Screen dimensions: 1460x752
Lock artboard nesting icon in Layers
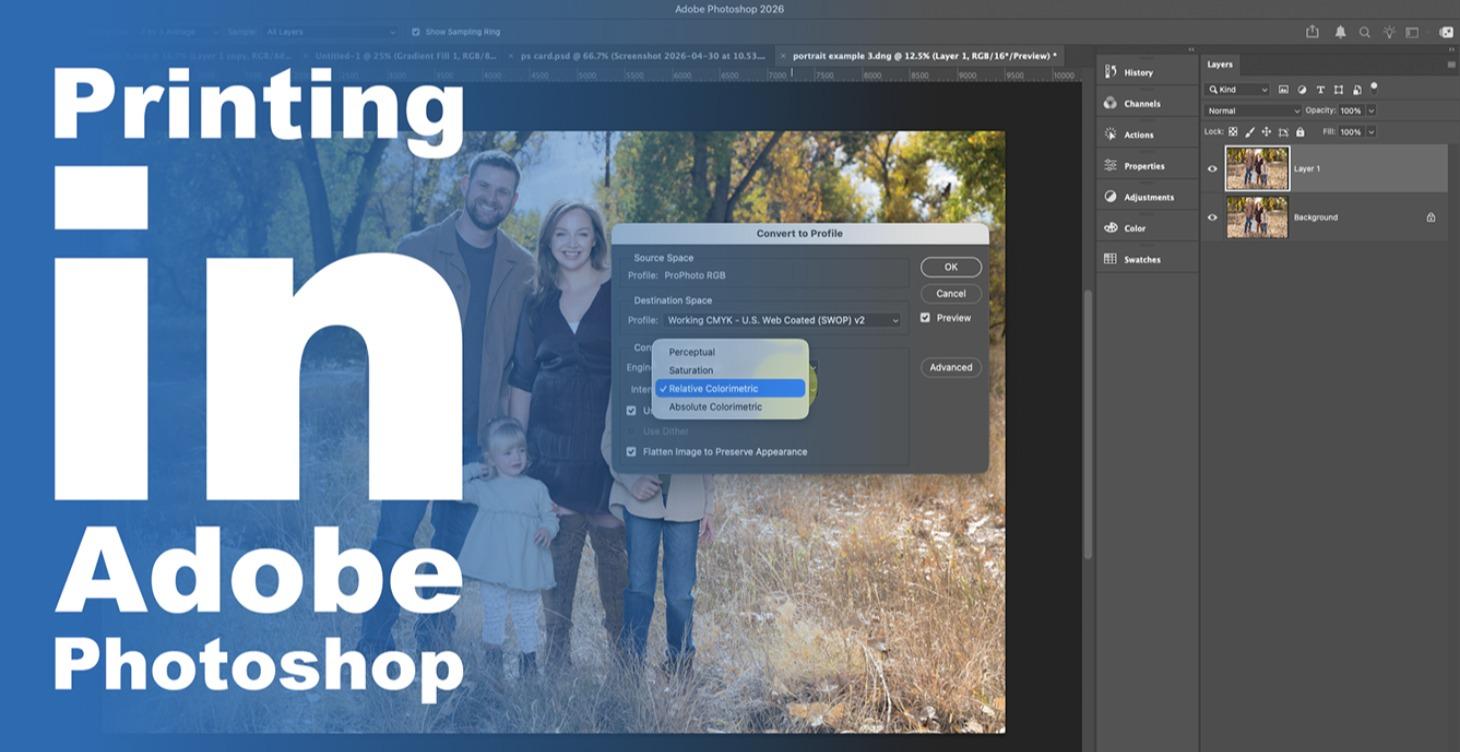point(1283,131)
